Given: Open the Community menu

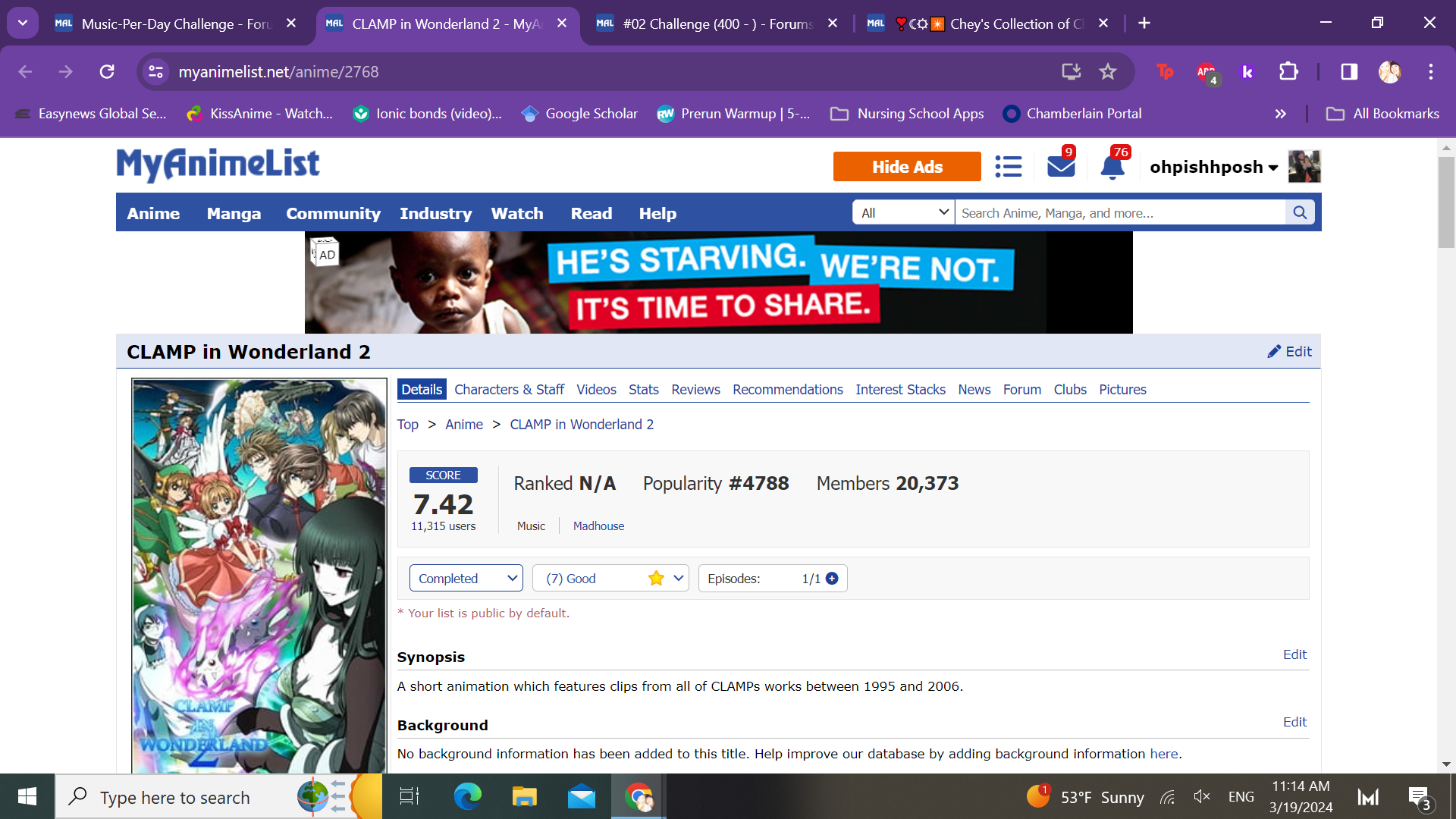Looking at the screenshot, I should (333, 214).
